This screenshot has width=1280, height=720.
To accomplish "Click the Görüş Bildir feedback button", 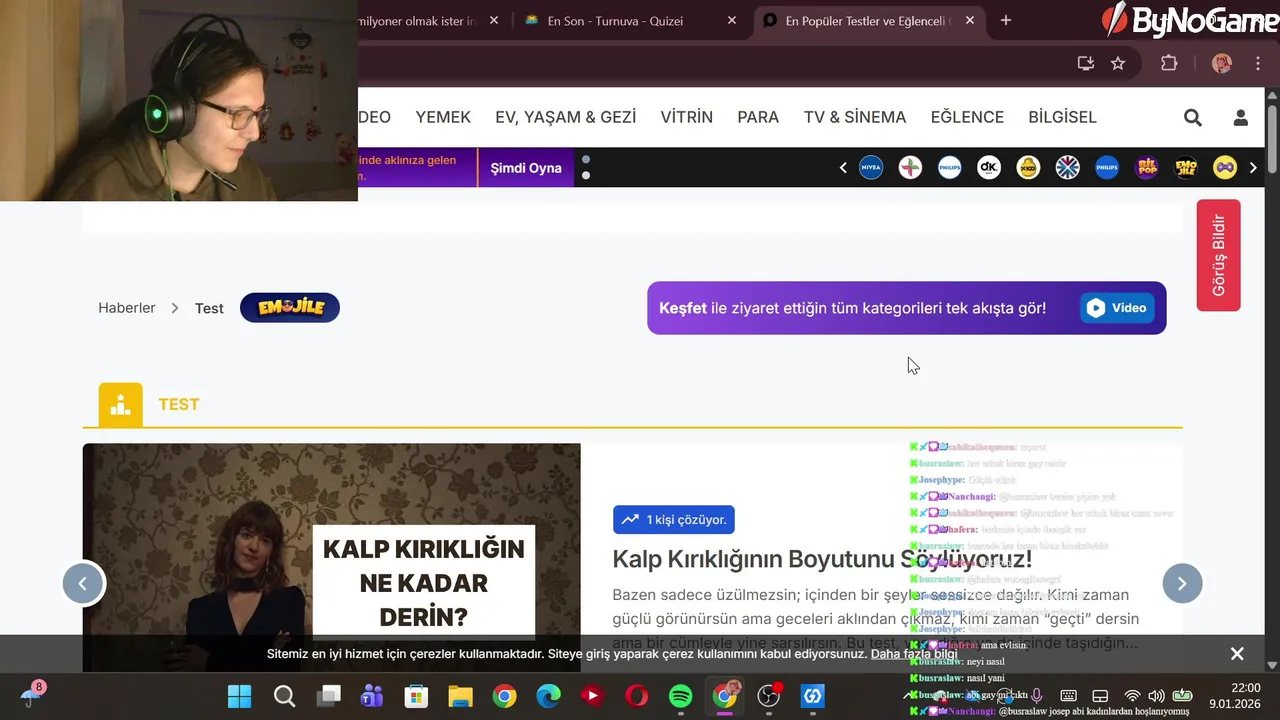I will 1218,255.
